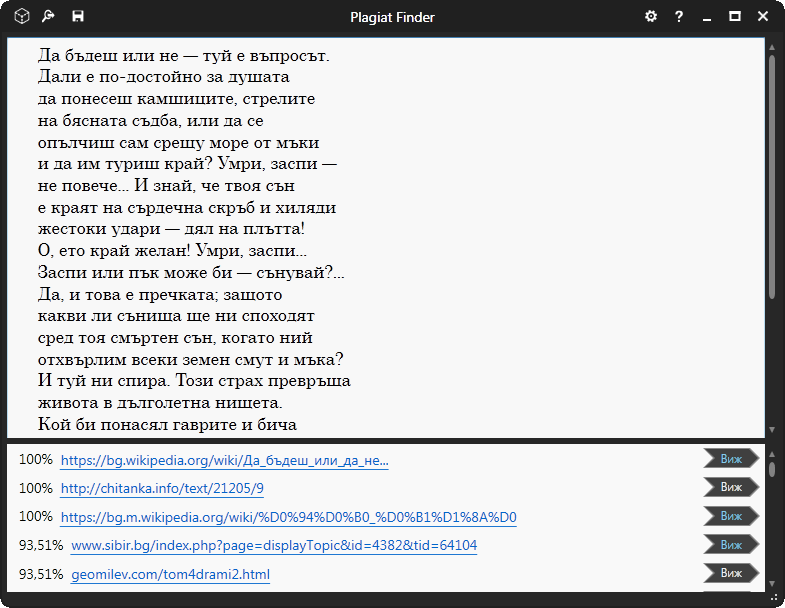Open the www.sibir.bg result link
Viewport: 785px width, 608px height.
[274, 545]
